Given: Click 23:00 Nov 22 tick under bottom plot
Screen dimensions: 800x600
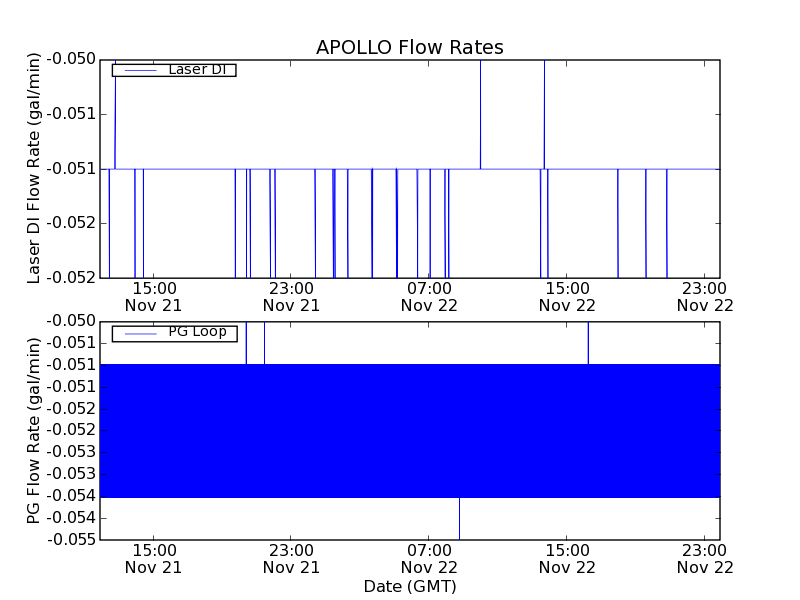Looking at the screenshot, I should click(704, 558).
